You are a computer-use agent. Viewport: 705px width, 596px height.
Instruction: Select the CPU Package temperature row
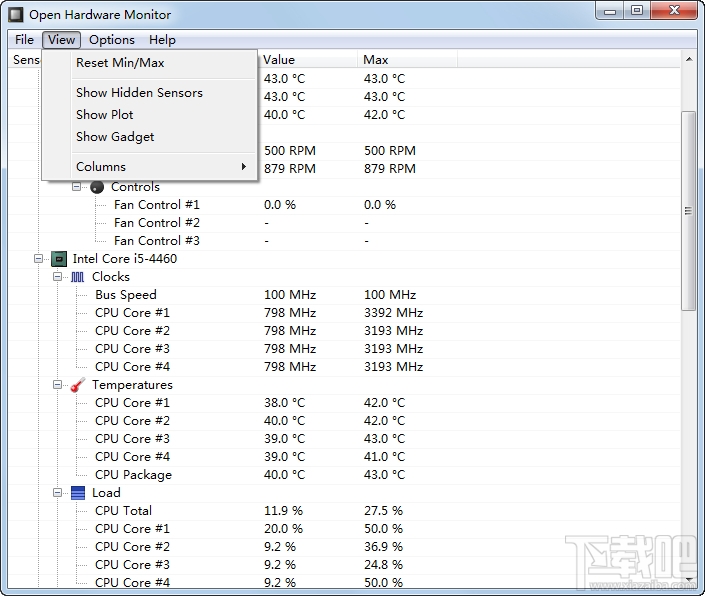[x=344, y=475]
